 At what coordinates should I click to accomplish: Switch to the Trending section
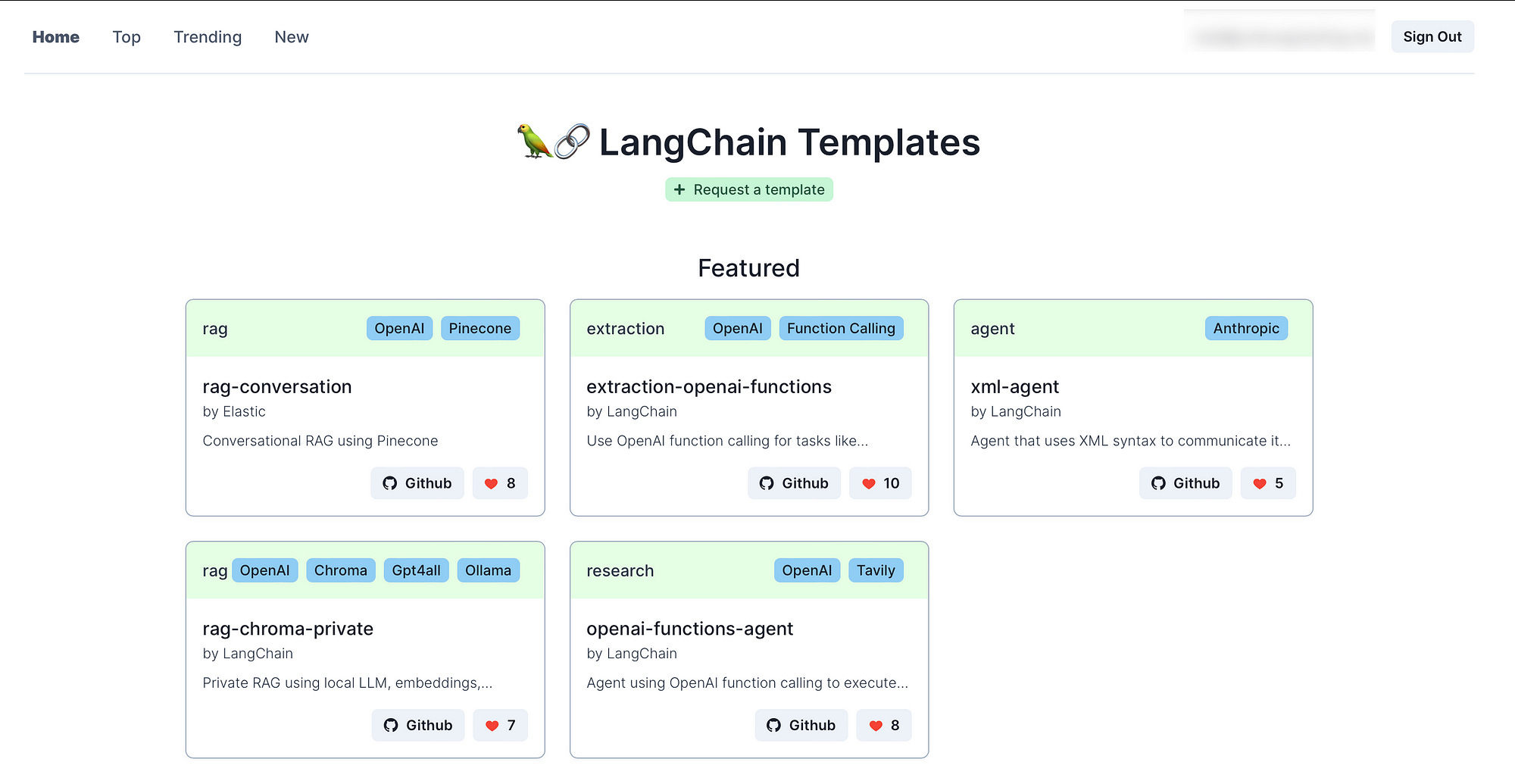coord(207,36)
